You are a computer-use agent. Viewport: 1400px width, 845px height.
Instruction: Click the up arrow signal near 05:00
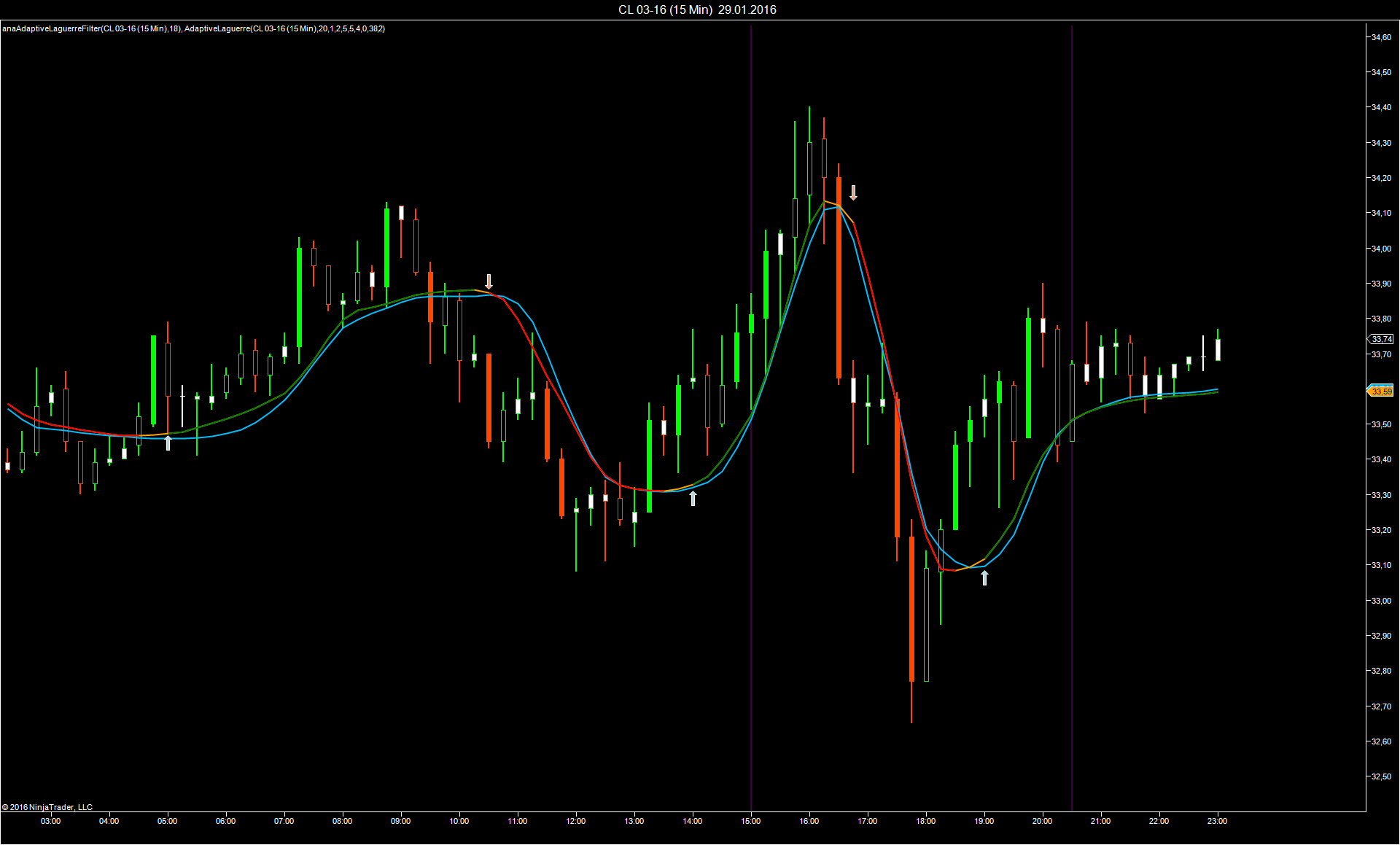(168, 443)
